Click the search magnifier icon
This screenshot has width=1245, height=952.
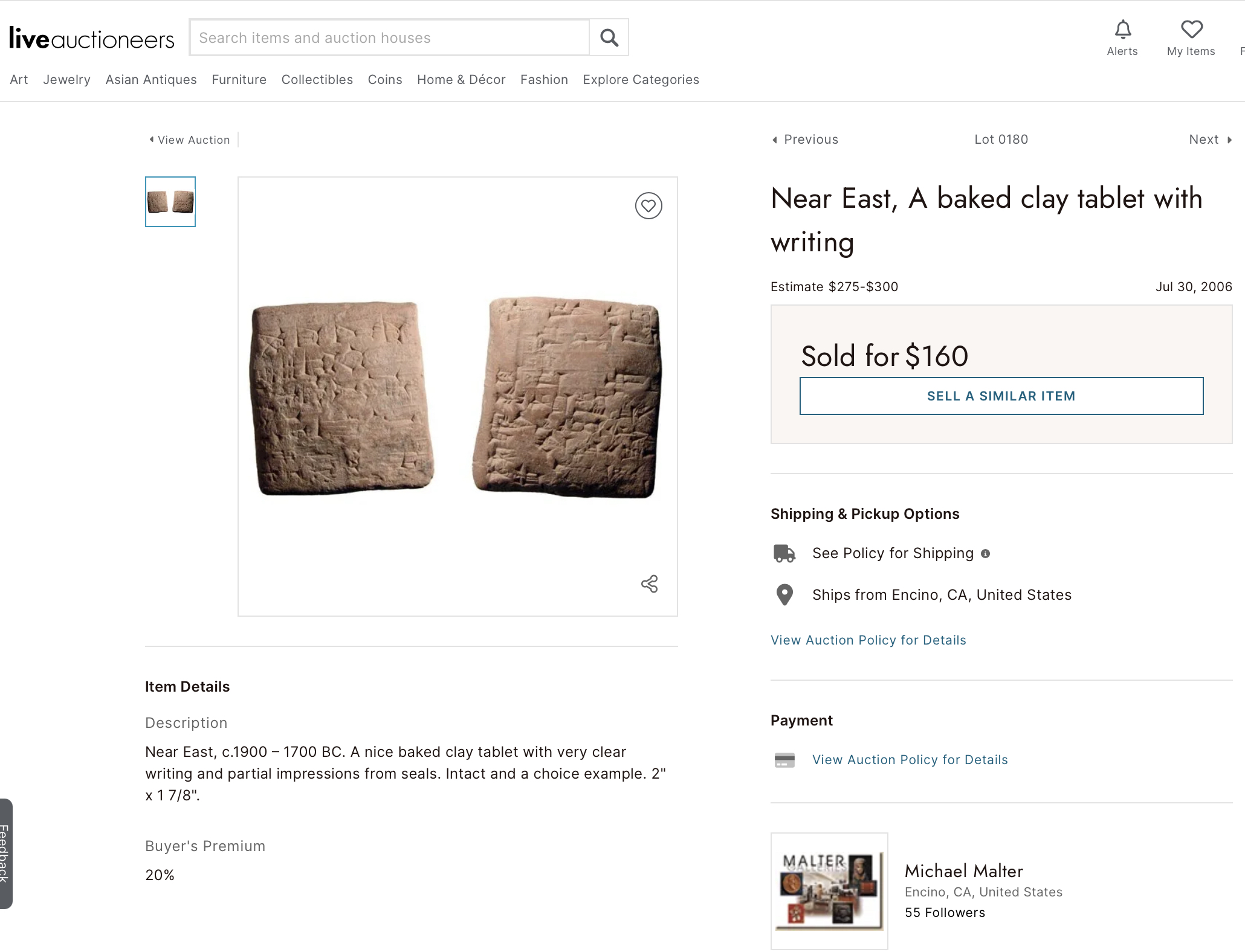tap(609, 38)
